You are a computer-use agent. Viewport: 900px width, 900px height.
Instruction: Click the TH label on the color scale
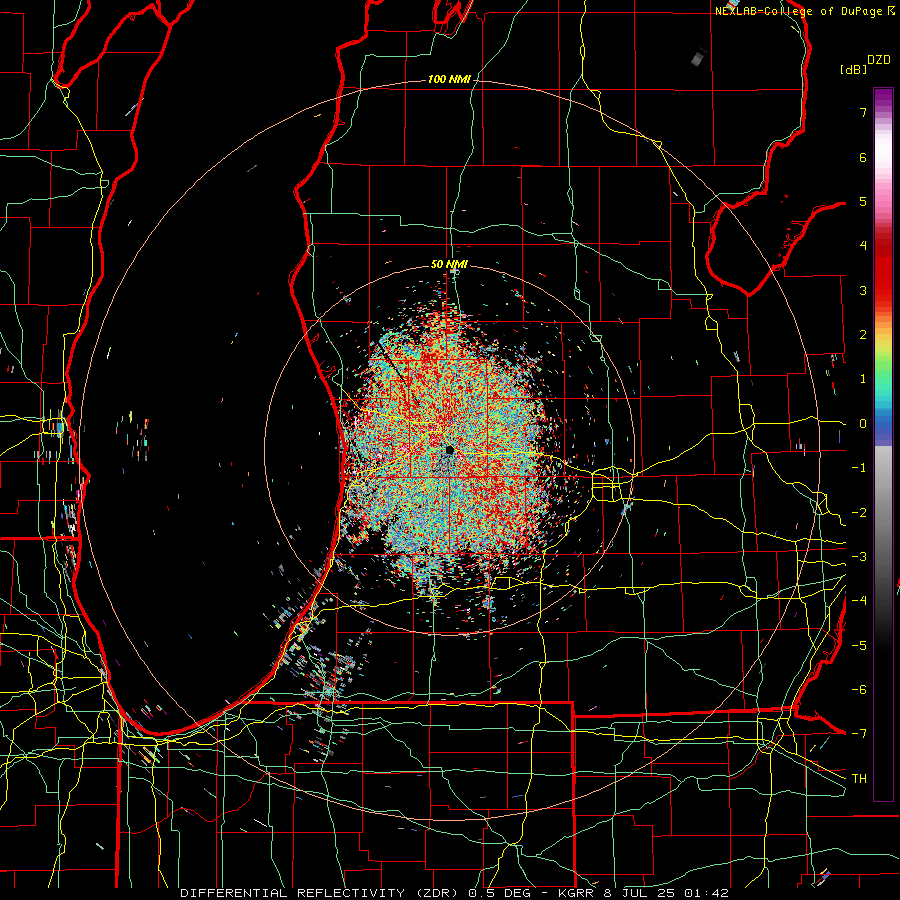pyautogui.click(x=859, y=778)
